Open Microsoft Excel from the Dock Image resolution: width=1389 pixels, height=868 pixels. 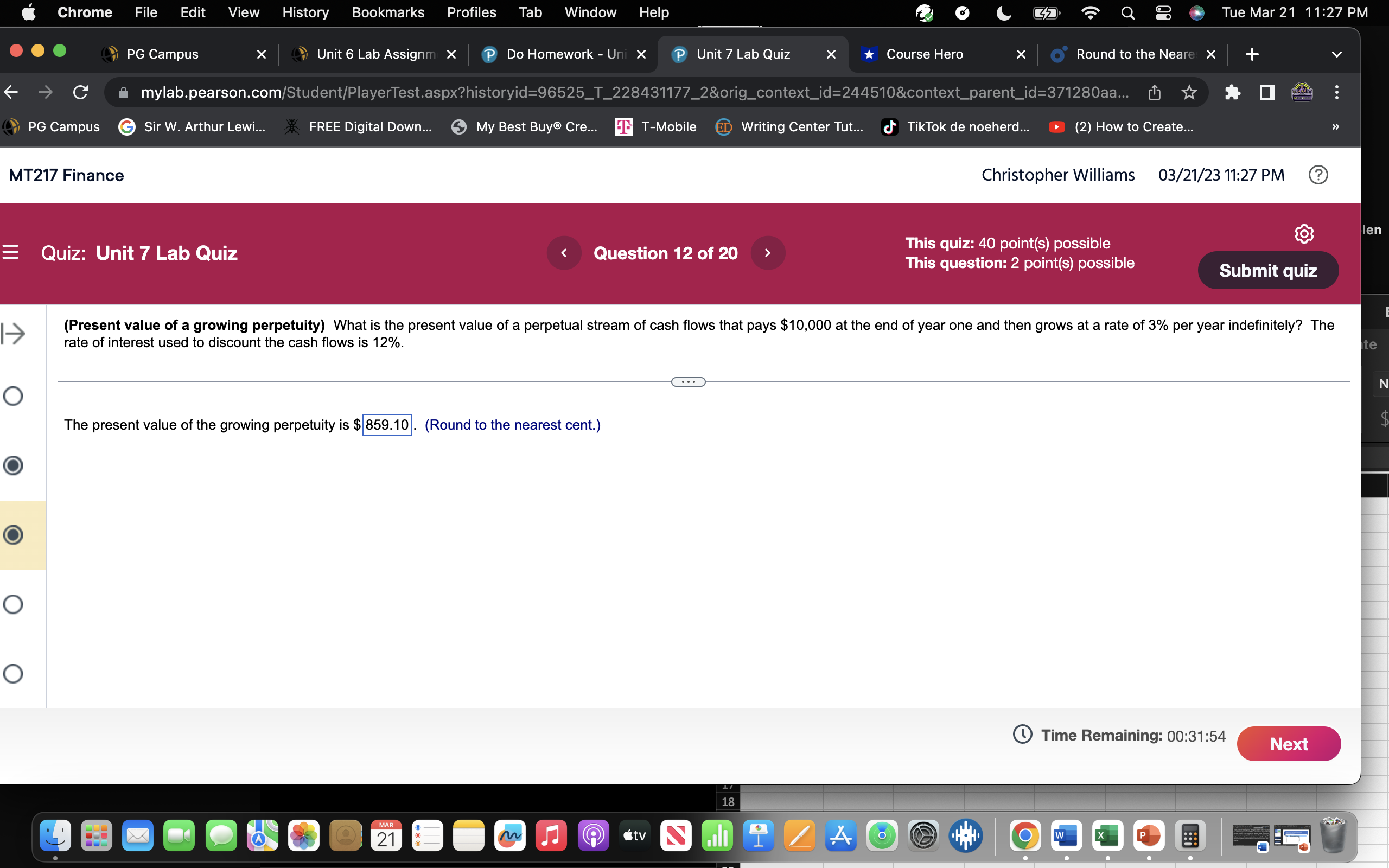point(1107,837)
